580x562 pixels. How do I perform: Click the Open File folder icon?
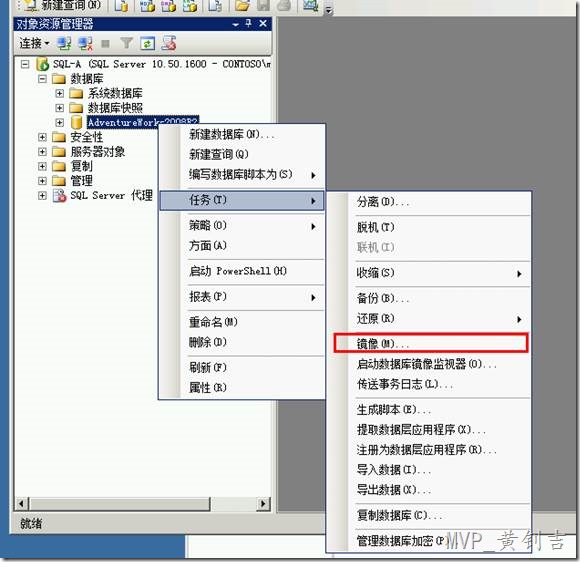[242, 6]
